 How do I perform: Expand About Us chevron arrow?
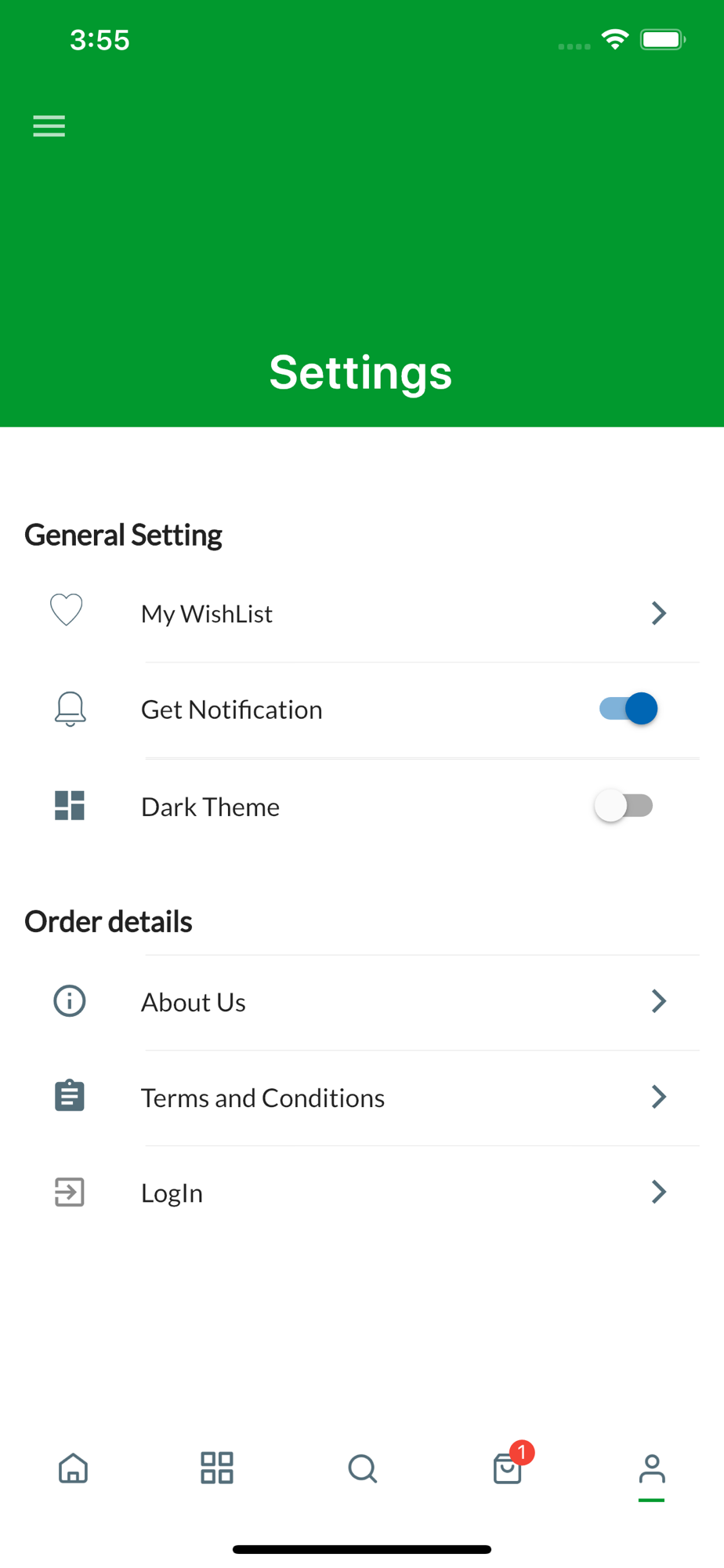[x=659, y=1001]
